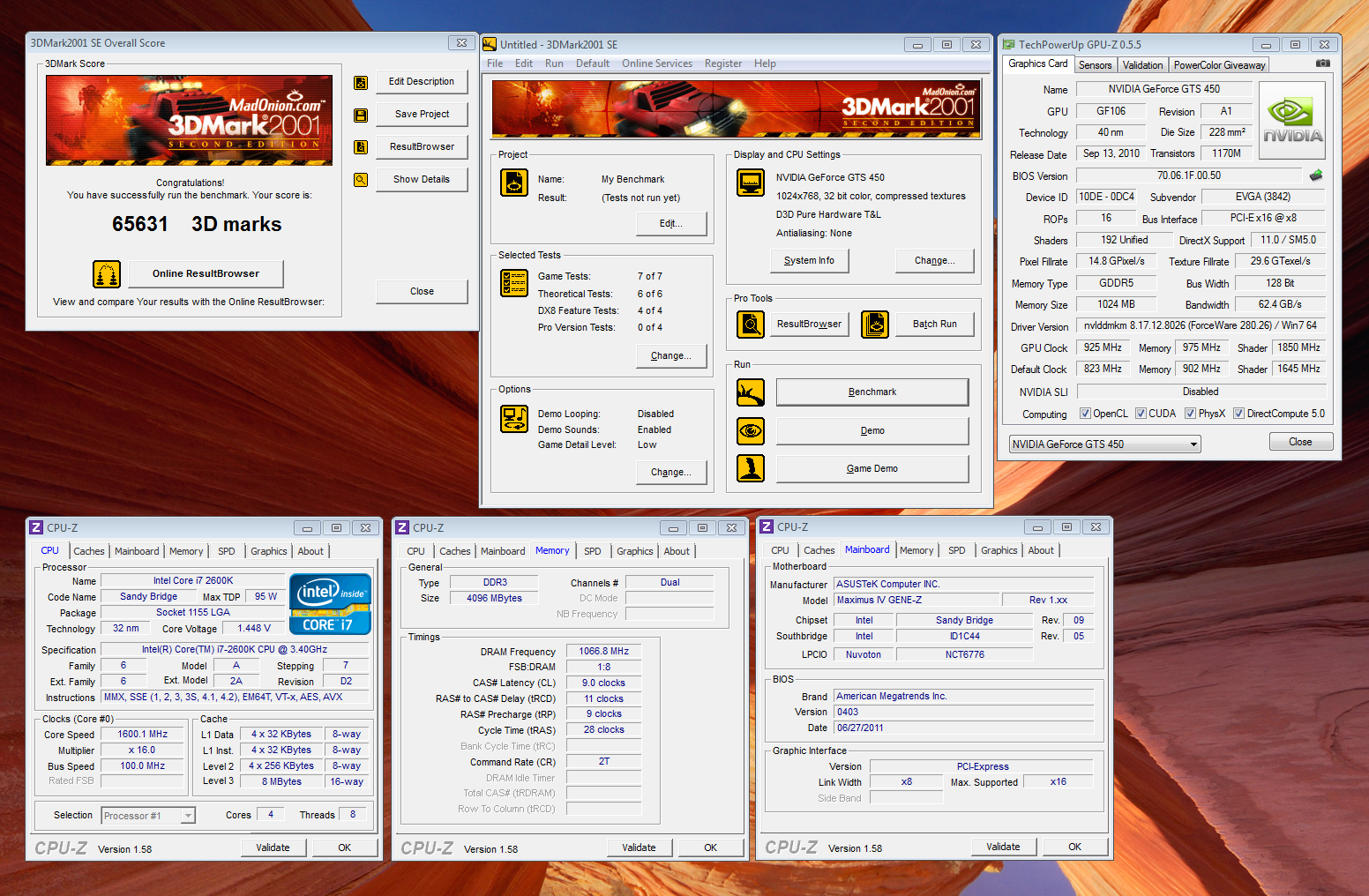Click the 65631 score text
The width and height of the screenshot is (1369, 896).
[x=139, y=224]
